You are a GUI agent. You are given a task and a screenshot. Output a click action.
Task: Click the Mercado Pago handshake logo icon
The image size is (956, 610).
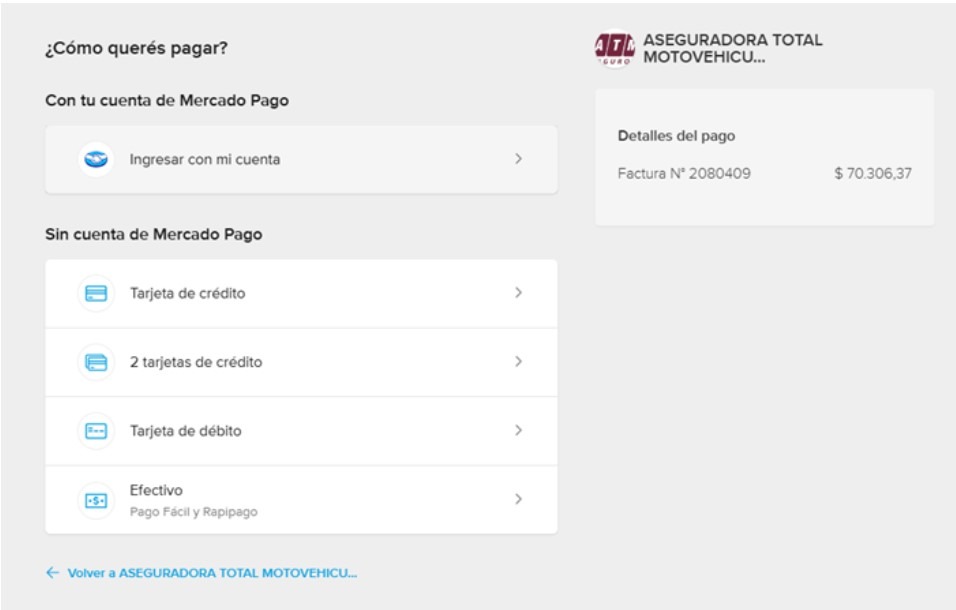(x=97, y=160)
